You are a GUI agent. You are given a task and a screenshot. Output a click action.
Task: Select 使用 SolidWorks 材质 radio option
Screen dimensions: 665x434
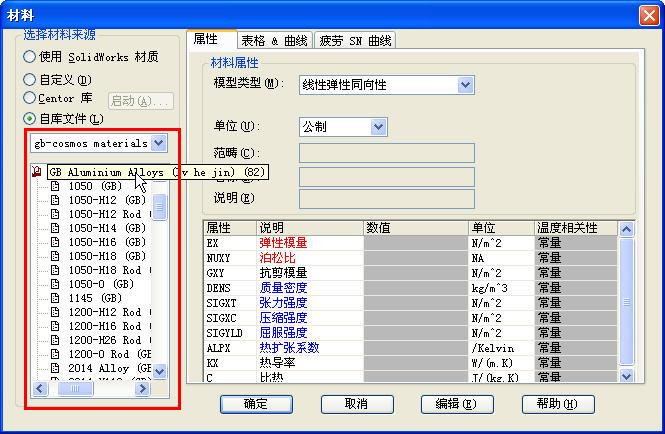29,56
